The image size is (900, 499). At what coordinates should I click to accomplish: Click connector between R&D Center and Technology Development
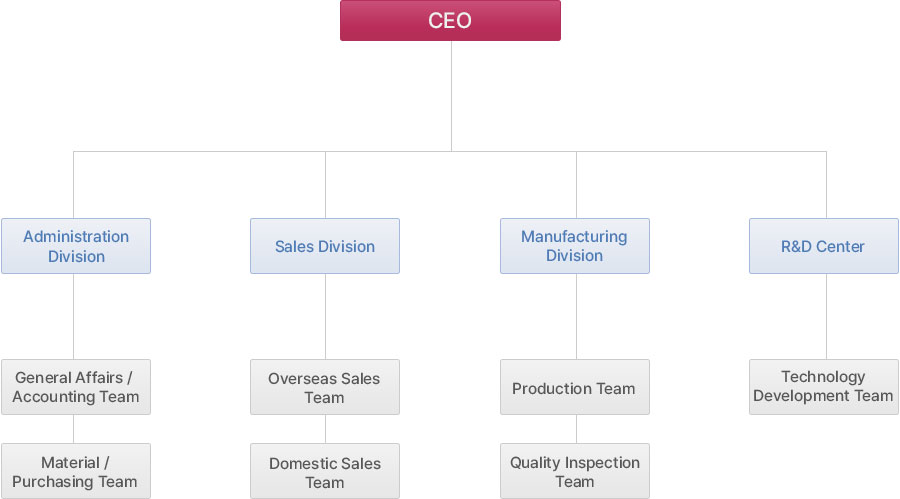[x=826, y=316]
